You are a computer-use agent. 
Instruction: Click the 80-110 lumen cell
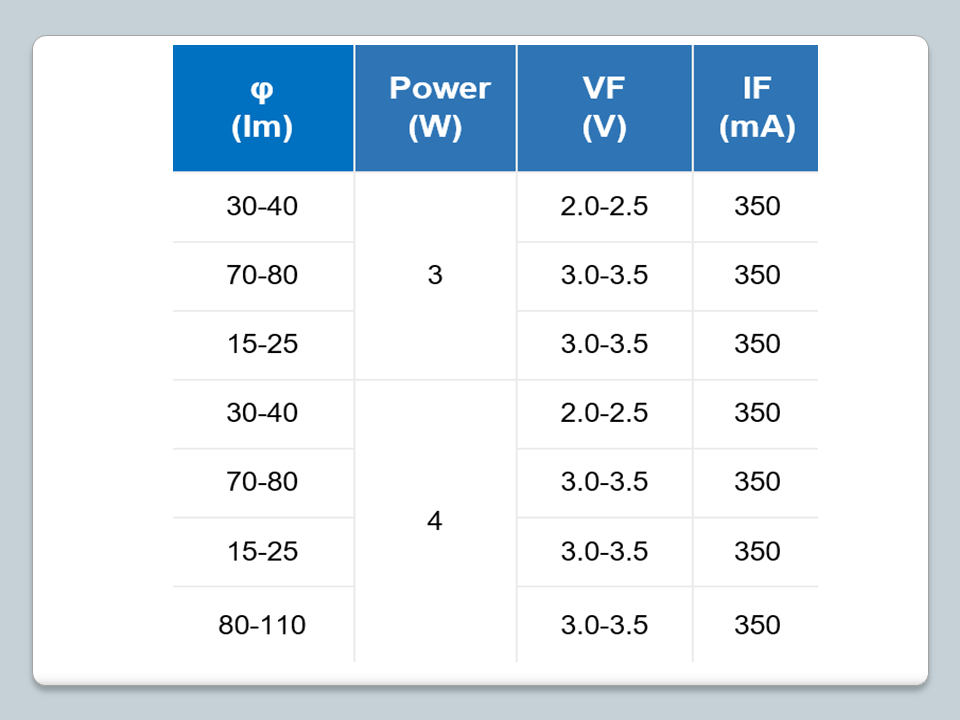click(x=262, y=625)
